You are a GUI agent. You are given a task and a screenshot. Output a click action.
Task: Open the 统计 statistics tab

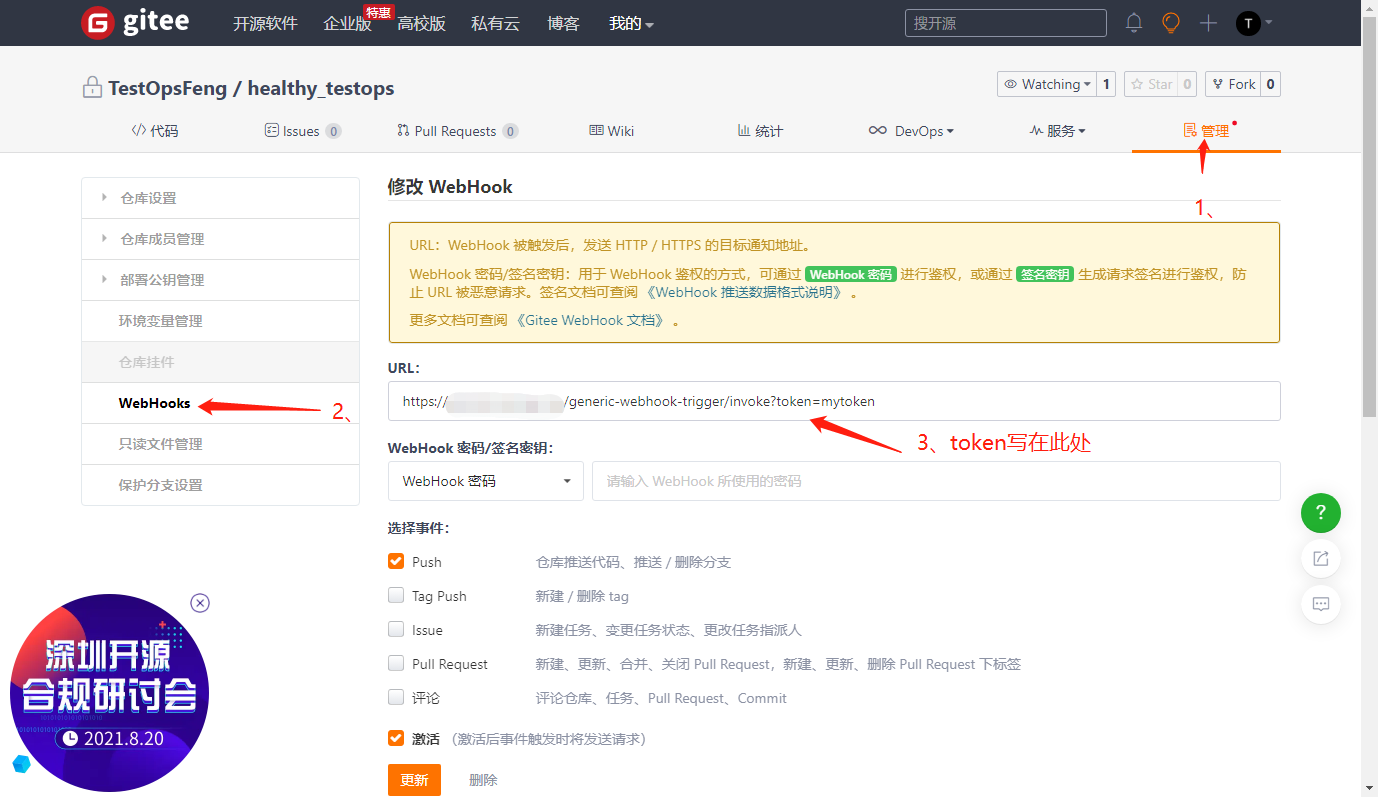click(x=760, y=131)
